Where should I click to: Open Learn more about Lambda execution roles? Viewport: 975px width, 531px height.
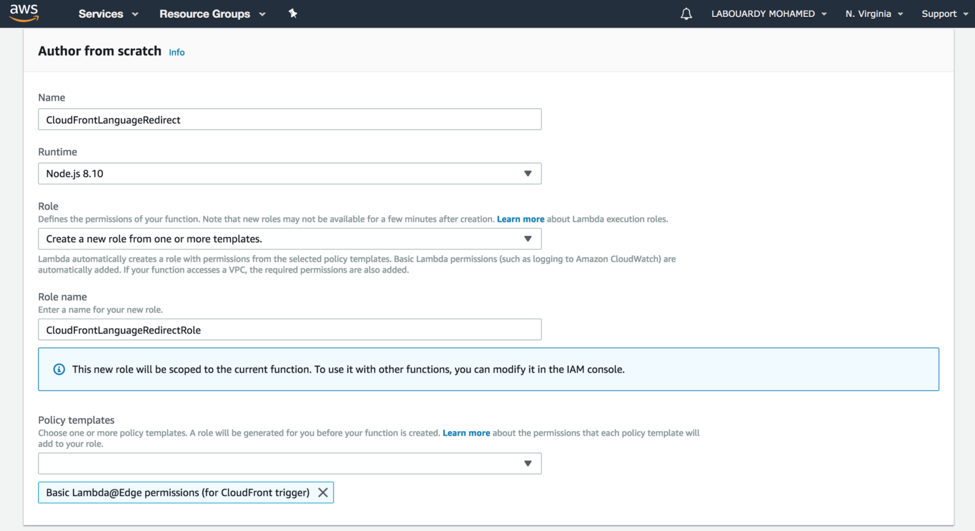point(520,219)
